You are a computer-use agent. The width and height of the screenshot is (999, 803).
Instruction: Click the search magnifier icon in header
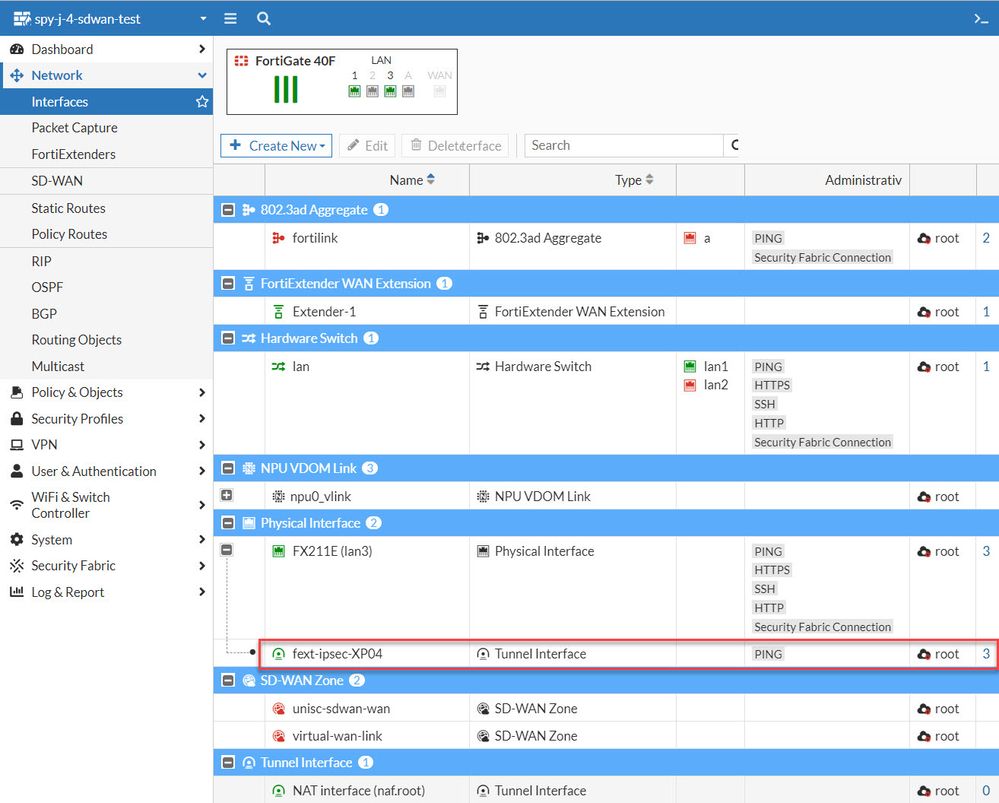(263, 18)
